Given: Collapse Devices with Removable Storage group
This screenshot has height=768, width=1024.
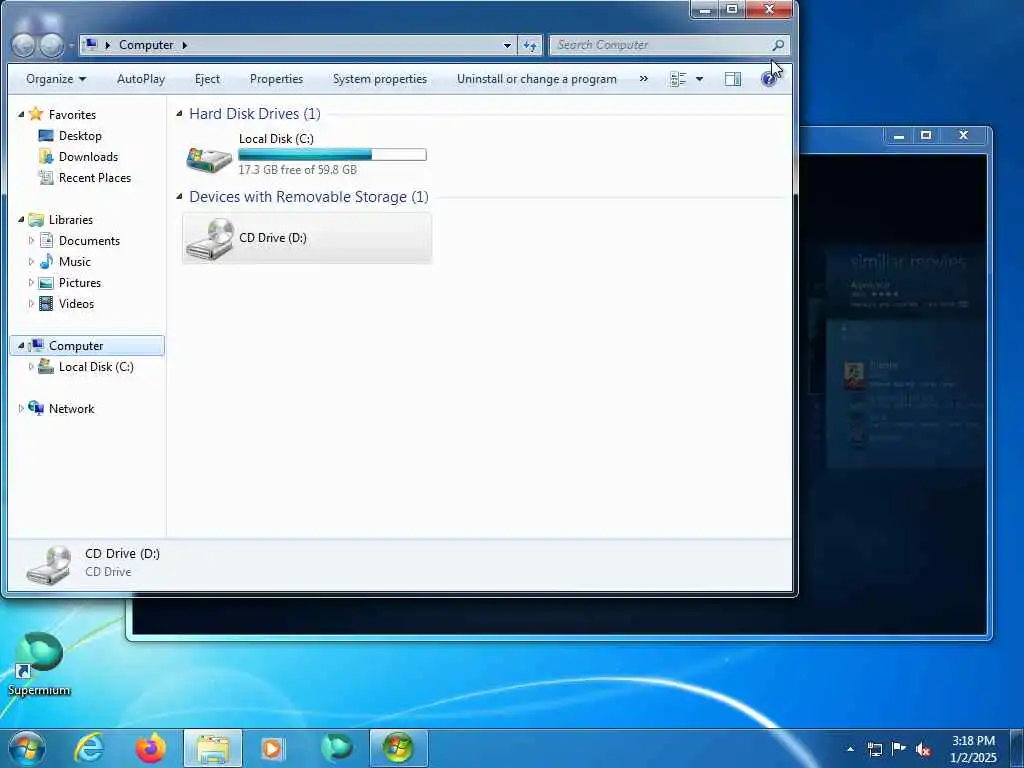Looking at the screenshot, I should pyautogui.click(x=179, y=197).
